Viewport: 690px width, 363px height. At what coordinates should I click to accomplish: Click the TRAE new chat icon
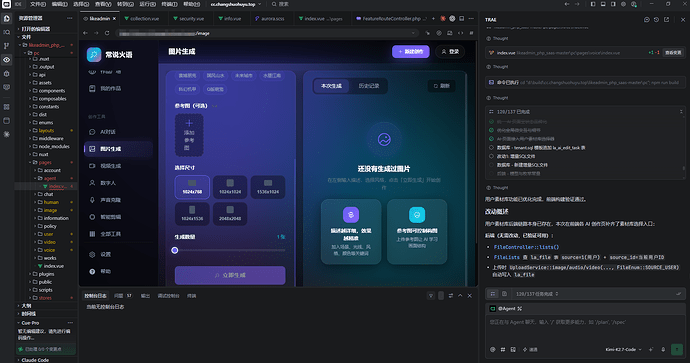tap(646, 20)
